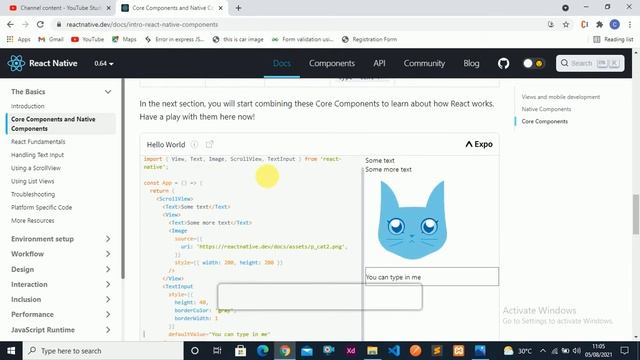Open Platform Specific Code link
Image resolution: width=640 pixels, height=360 pixels.
pos(42,207)
